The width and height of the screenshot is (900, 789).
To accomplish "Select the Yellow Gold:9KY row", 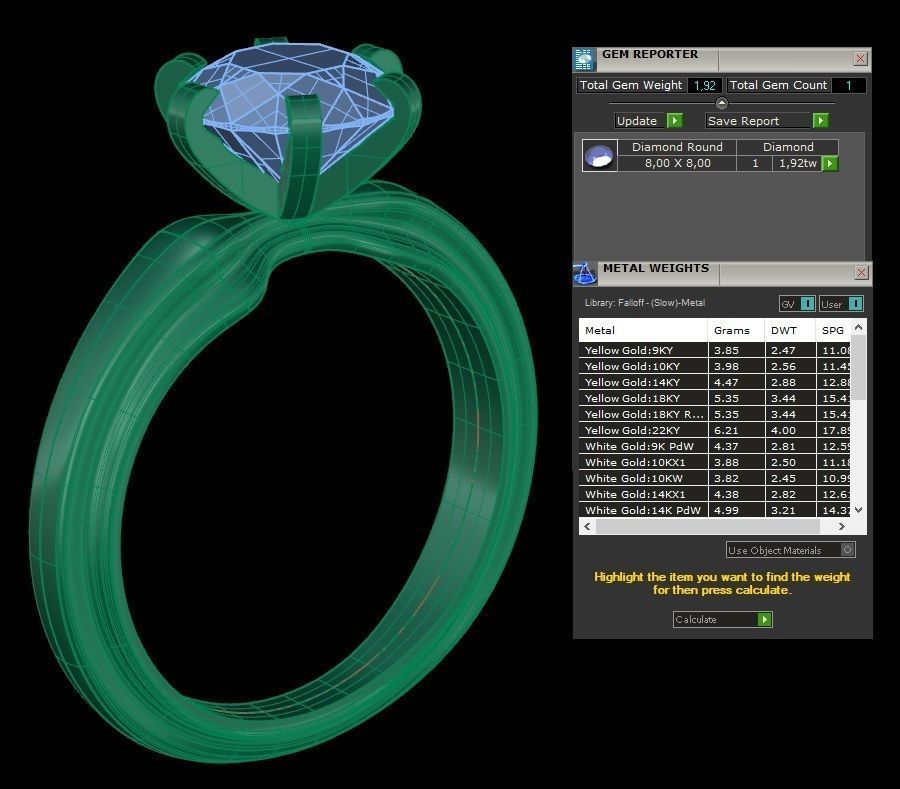I will click(x=715, y=351).
